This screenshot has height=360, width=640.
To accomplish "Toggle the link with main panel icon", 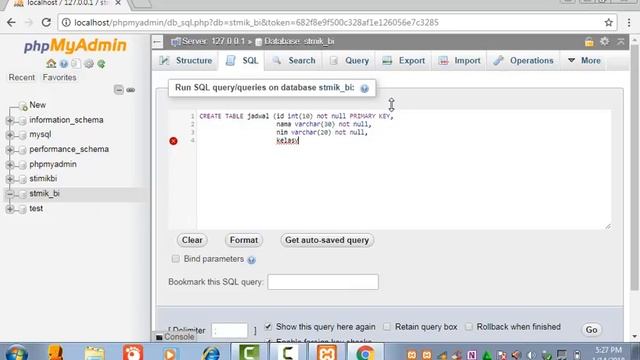I will [x=131, y=90].
